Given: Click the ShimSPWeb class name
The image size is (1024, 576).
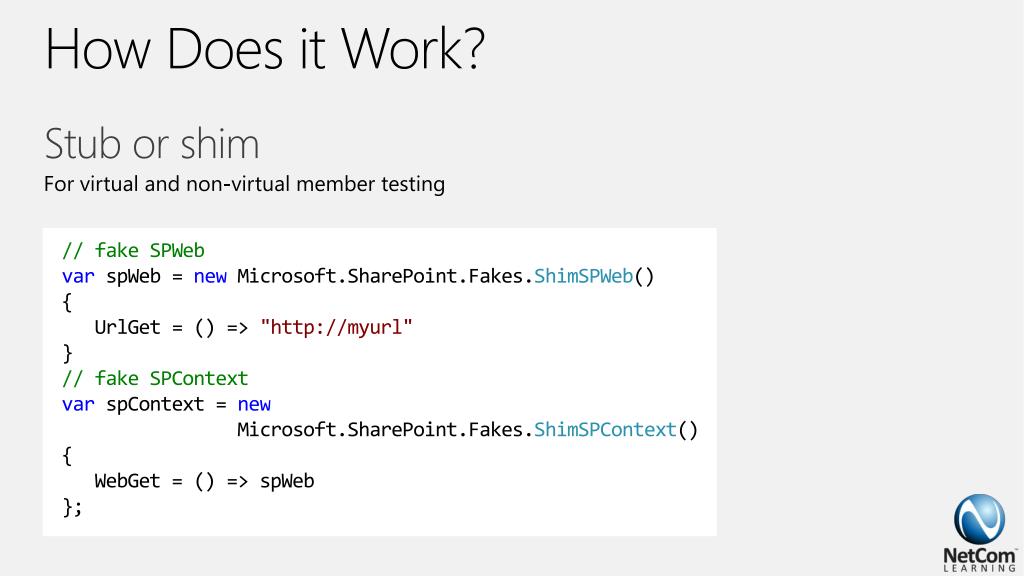Looking at the screenshot, I should tap(583, 276).
